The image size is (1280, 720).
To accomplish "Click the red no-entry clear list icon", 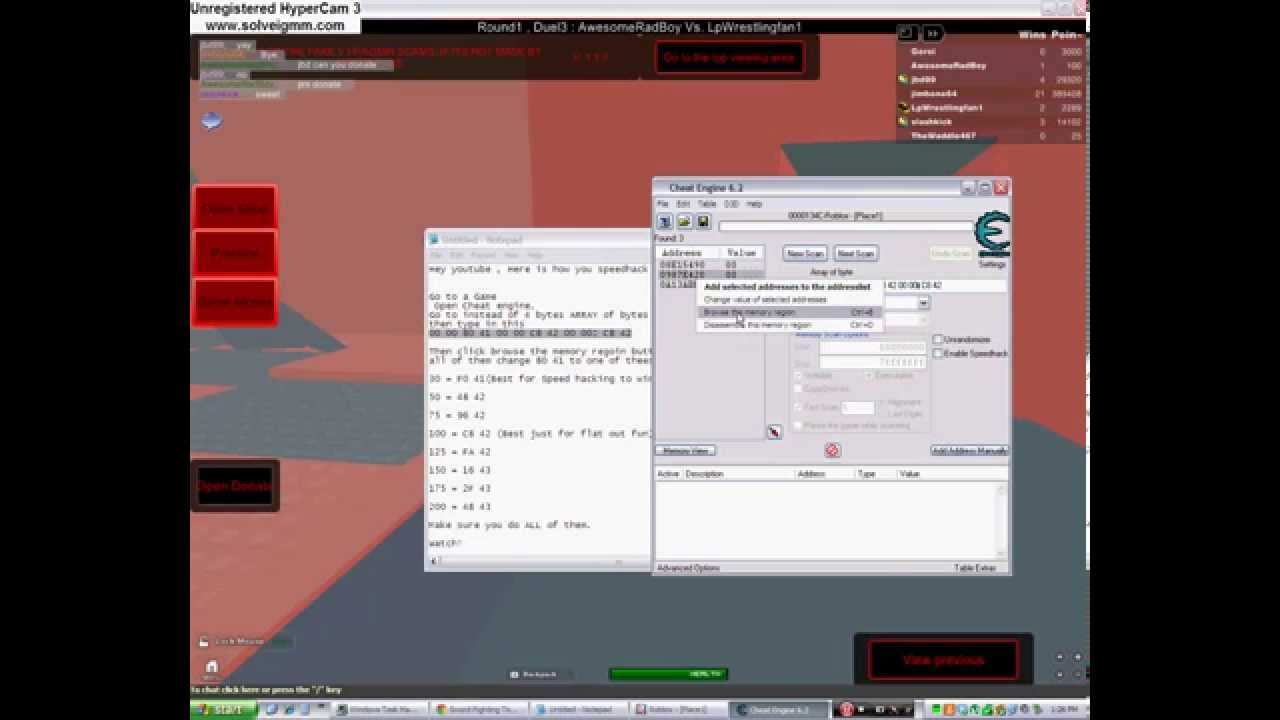I will (832, 450).
